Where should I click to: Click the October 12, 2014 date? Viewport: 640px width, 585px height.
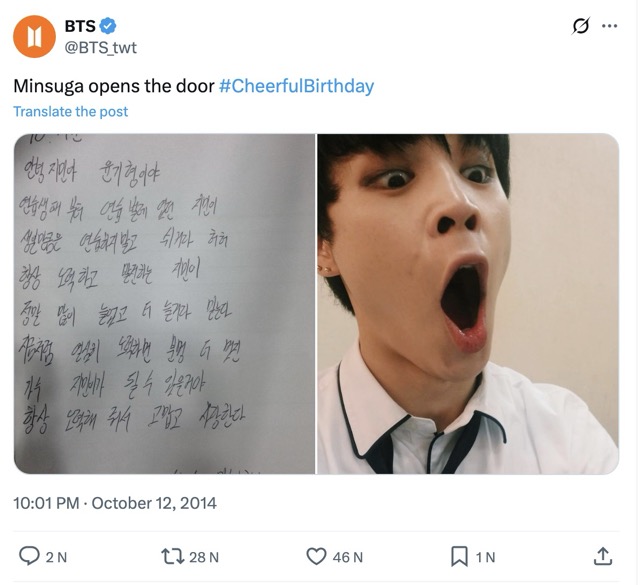(x=154, y=502)
